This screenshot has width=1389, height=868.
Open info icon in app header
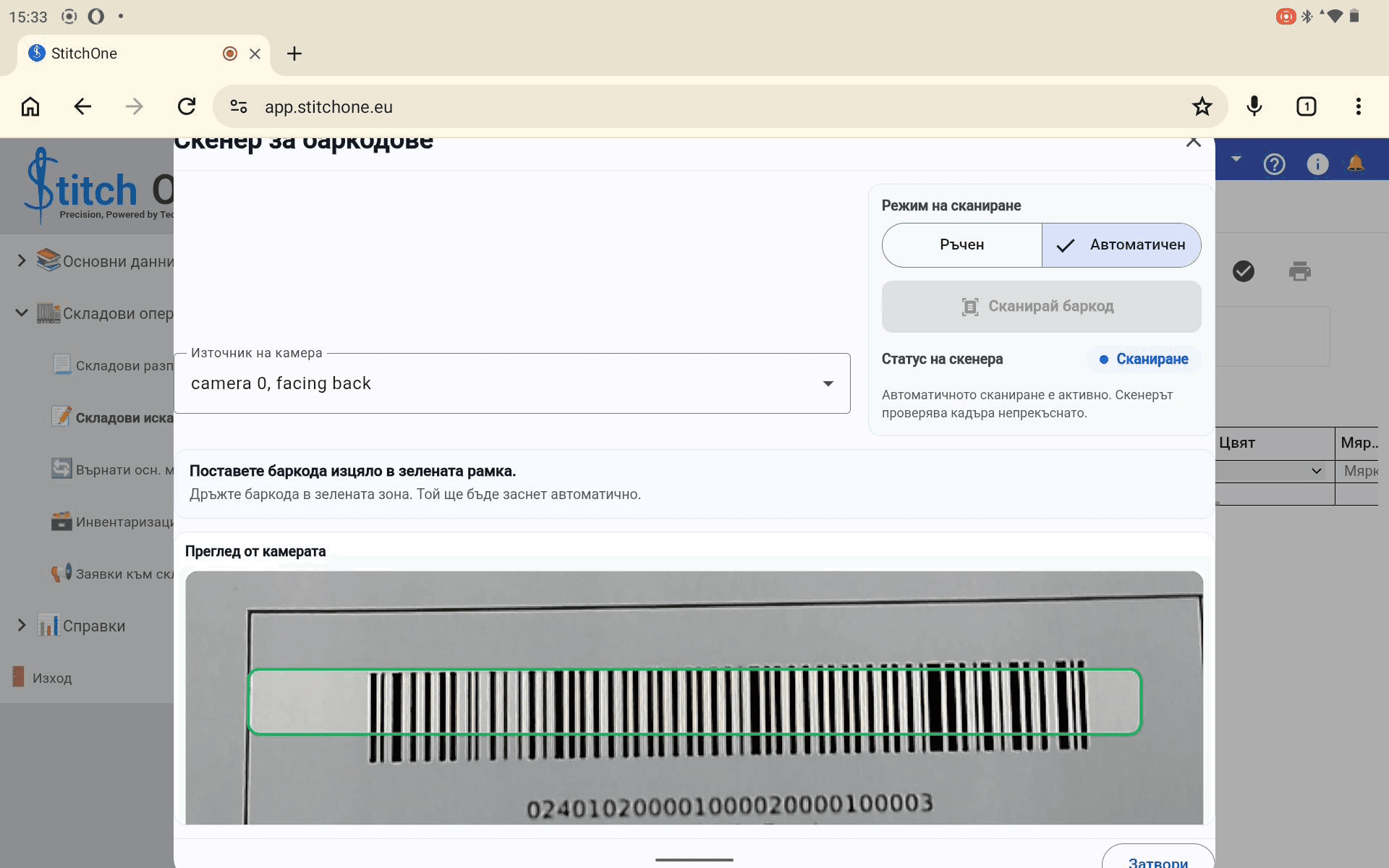point(1317,165)
